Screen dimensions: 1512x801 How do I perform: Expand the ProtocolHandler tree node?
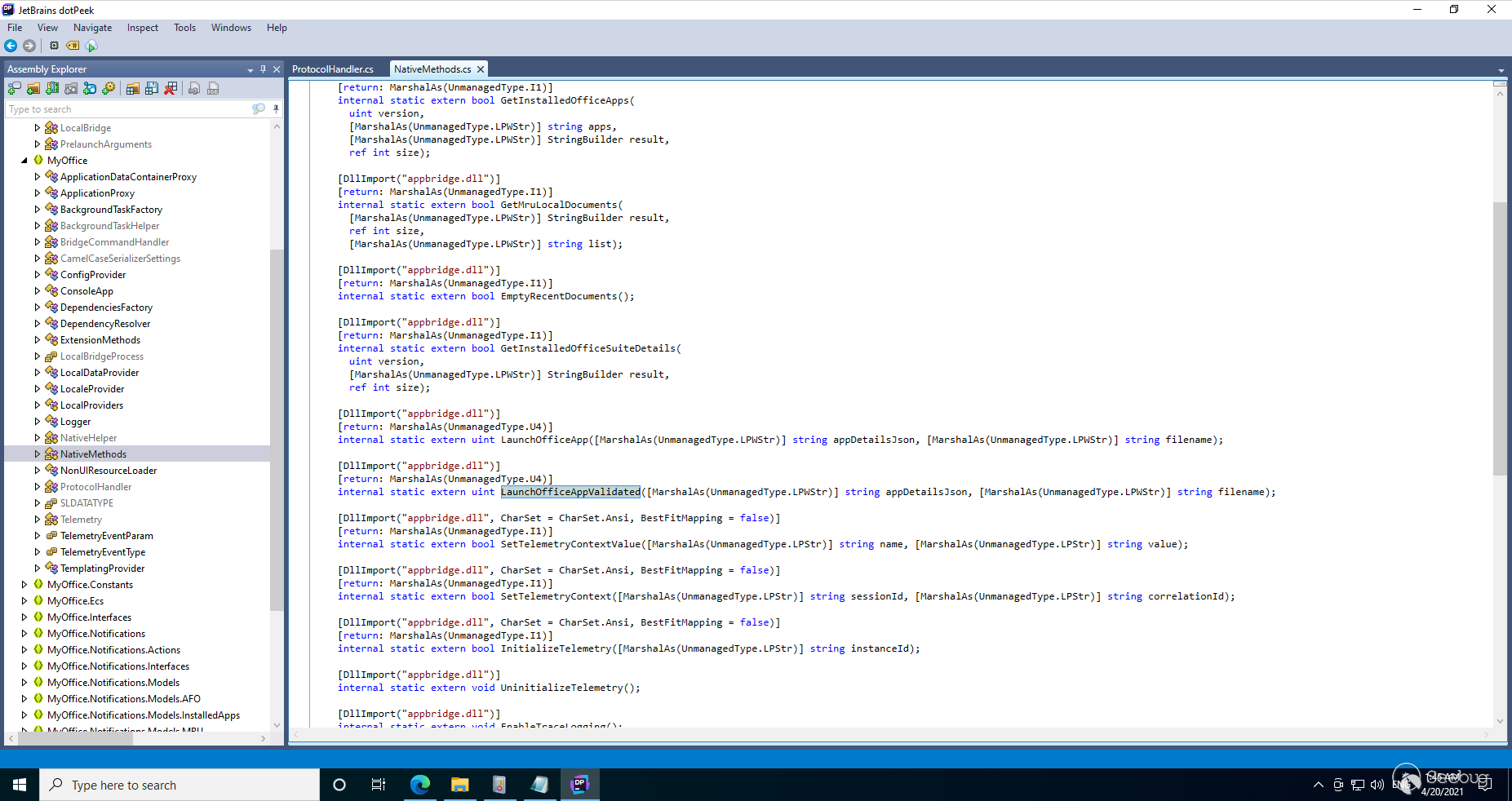click(x=37, y=487)
